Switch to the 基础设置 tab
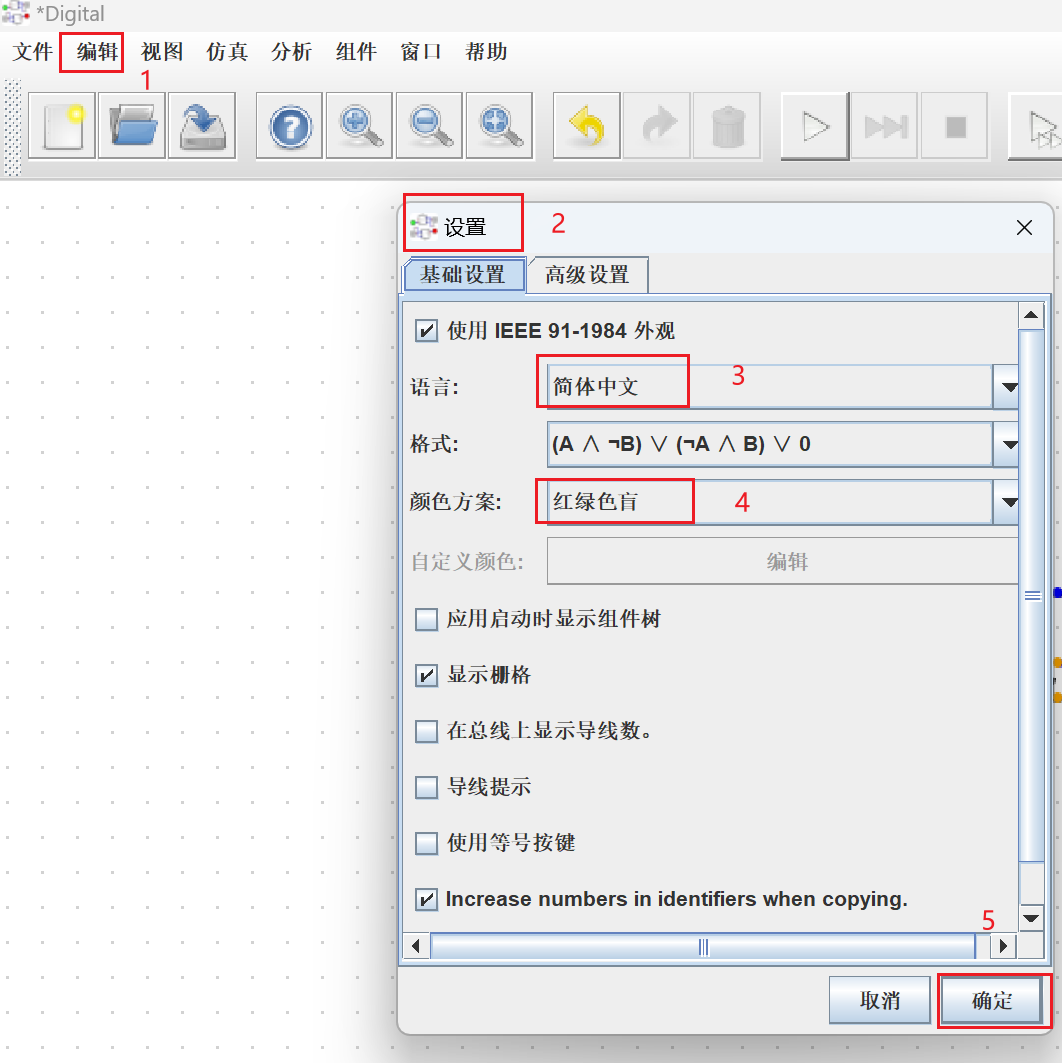This screenshot has width=1062, height=1063. click(464, 275)
